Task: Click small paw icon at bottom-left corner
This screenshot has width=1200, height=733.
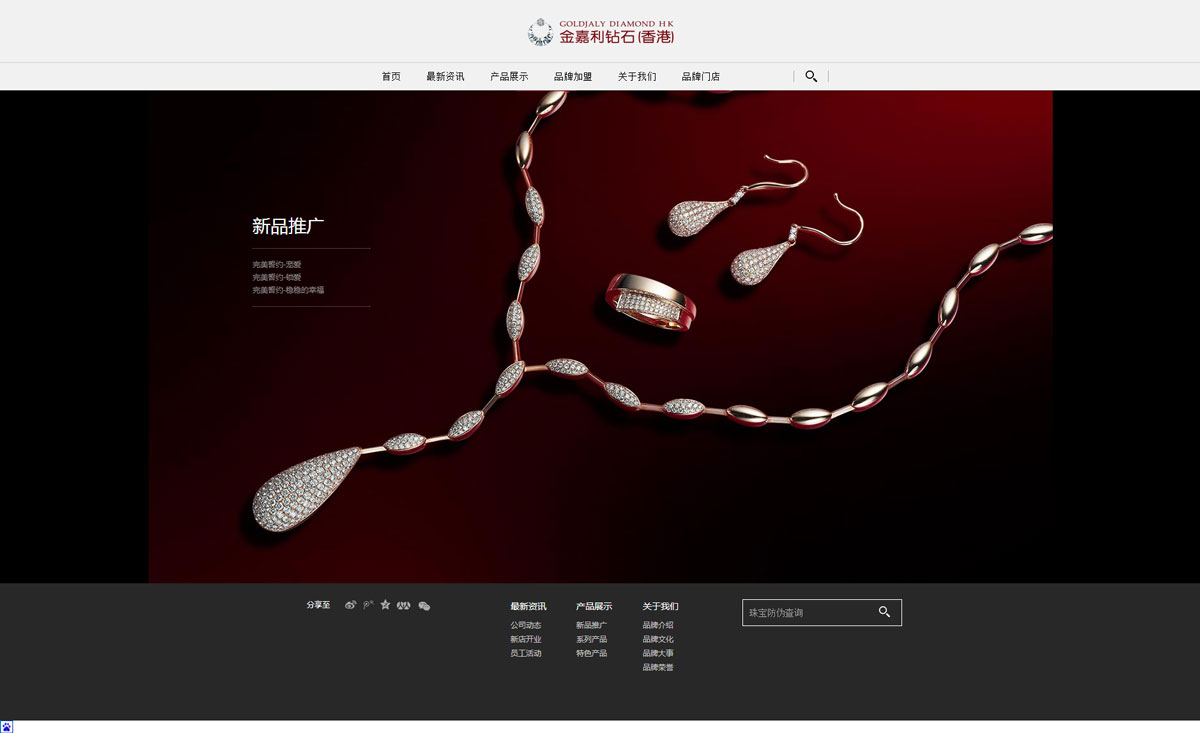Action: 7,726
